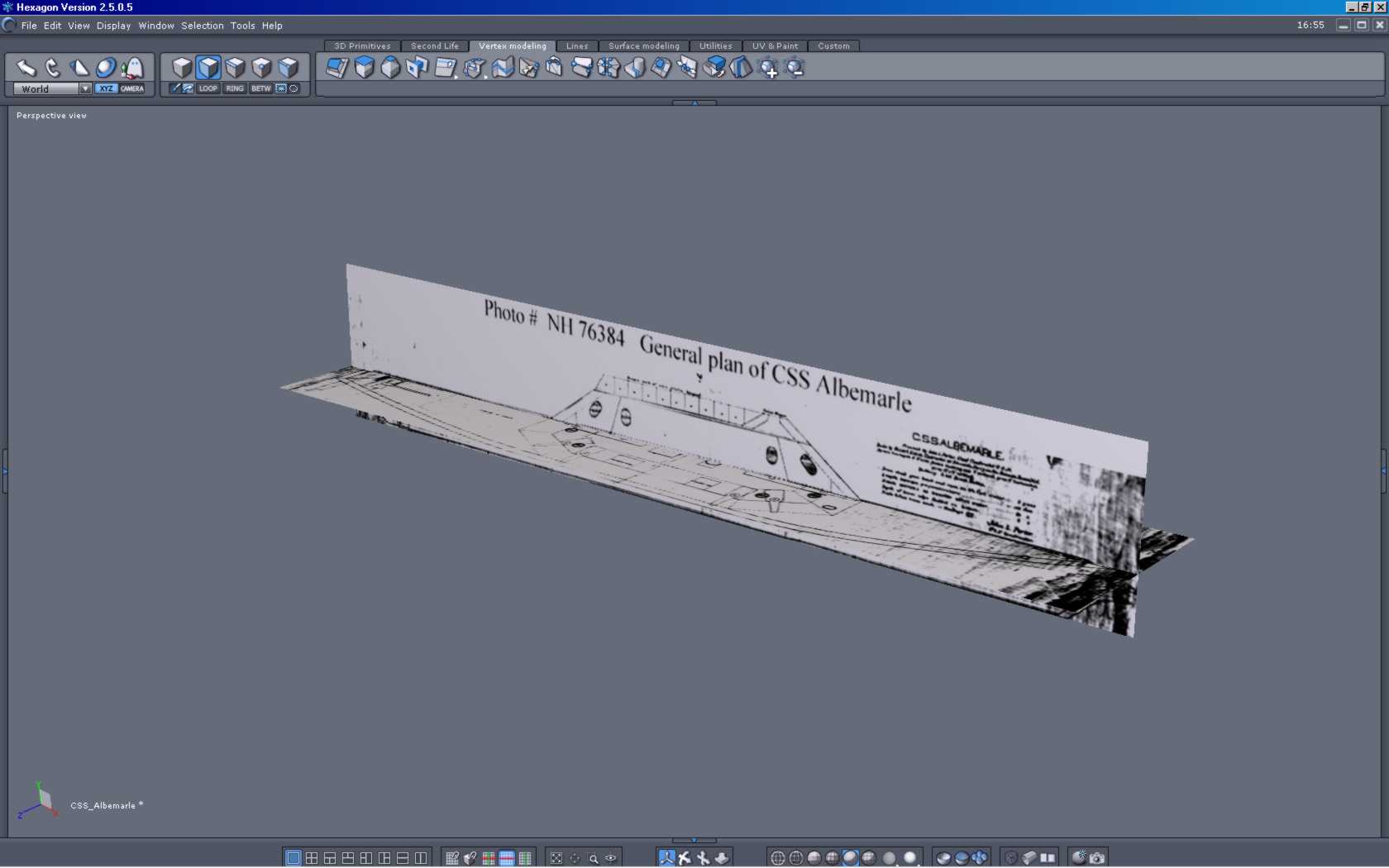Open the Selection menu
Viewport: 1389px width, 868px height.
coord(203,26)
